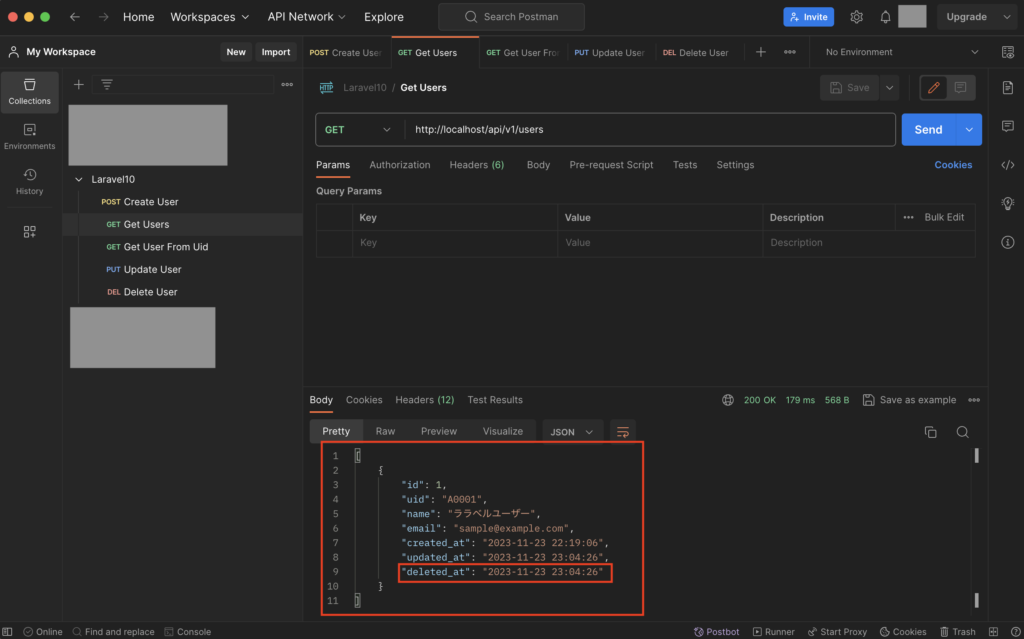Switch to the response Headers tab
1024x639 pixels.
[424, 399]
